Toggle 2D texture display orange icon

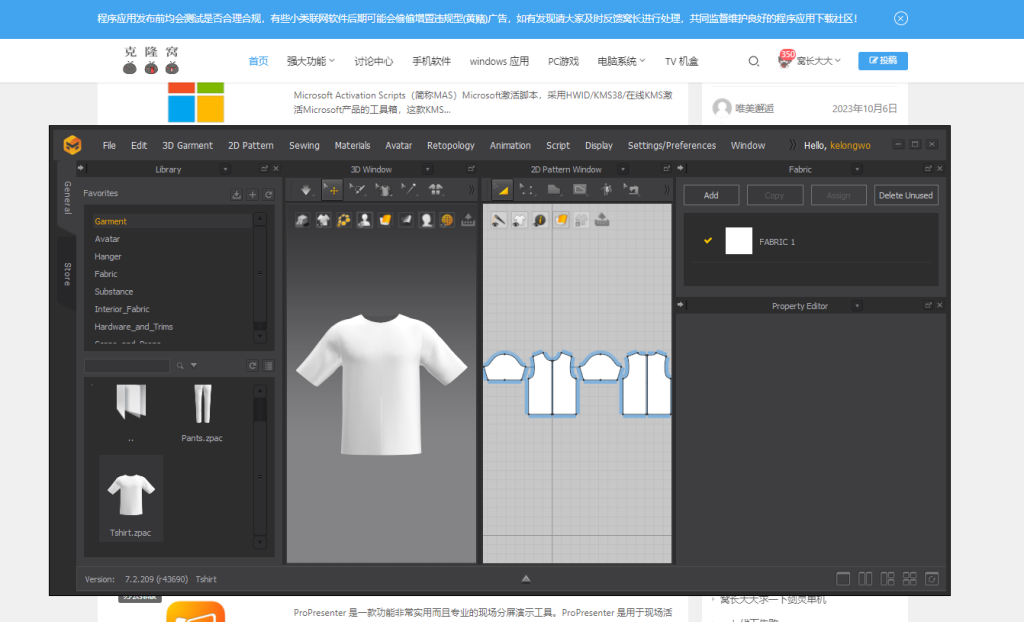pyautogui.click(x=561, y=221)
